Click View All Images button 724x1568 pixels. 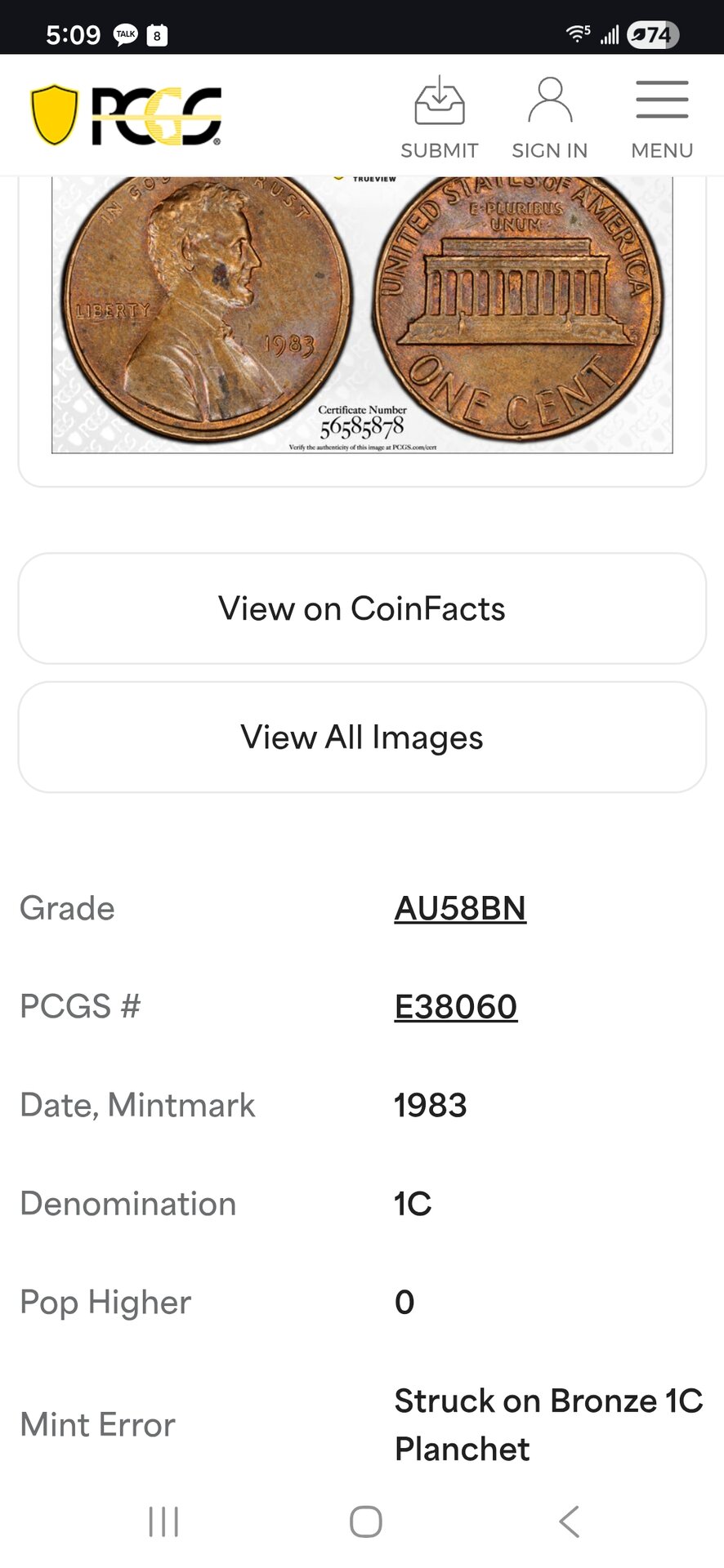(x=362, y=737)
